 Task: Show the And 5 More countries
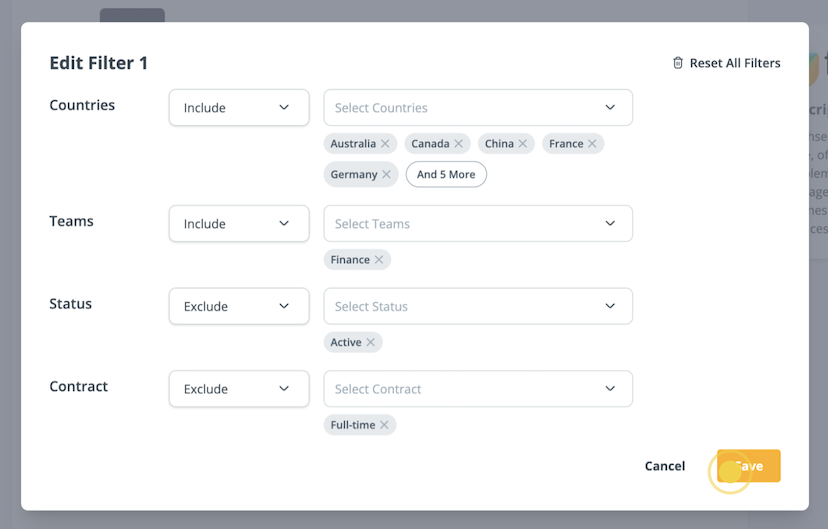click(446, 175)
